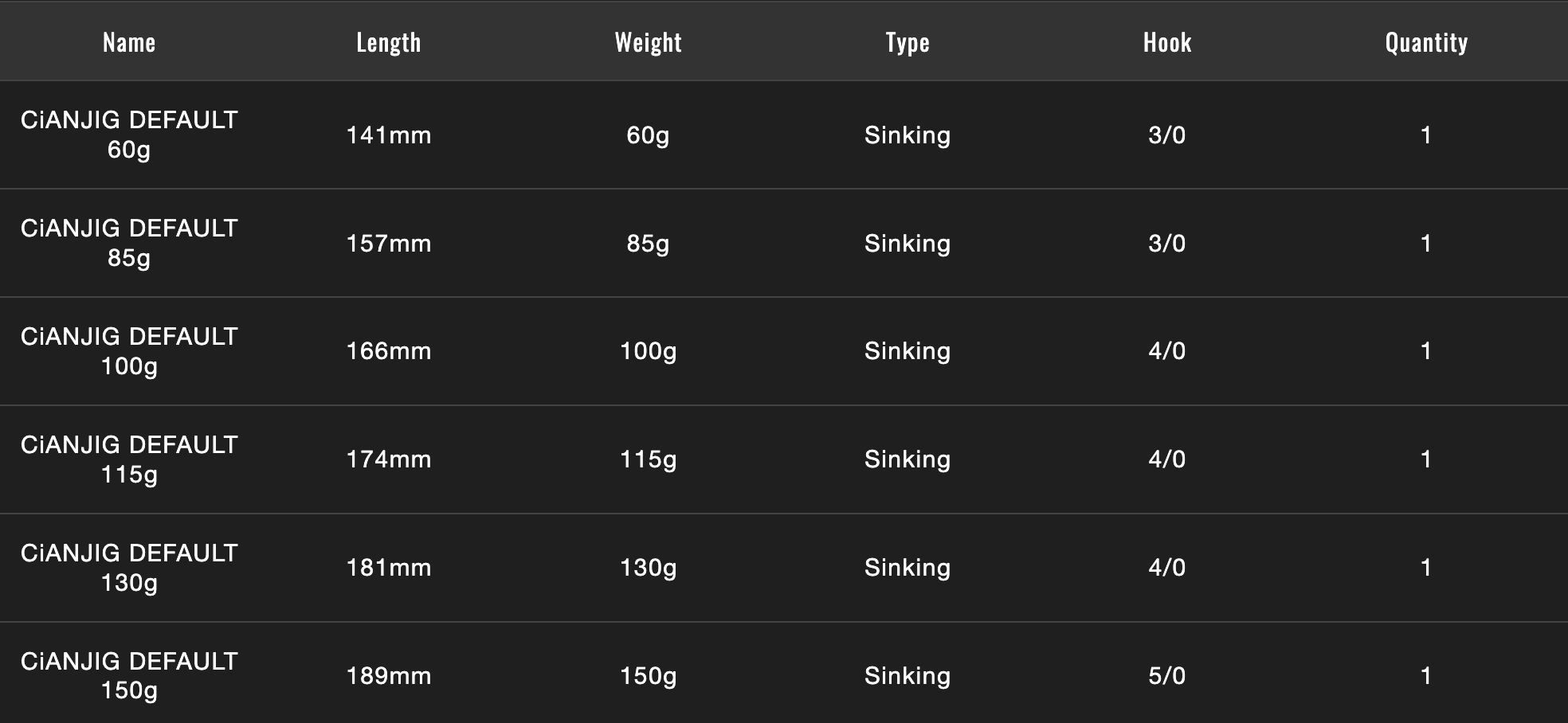Select the CiANJIG DEFAULT 130g name cell
The height and width of the screenshot is (723, 1568).
click(129, 568)
